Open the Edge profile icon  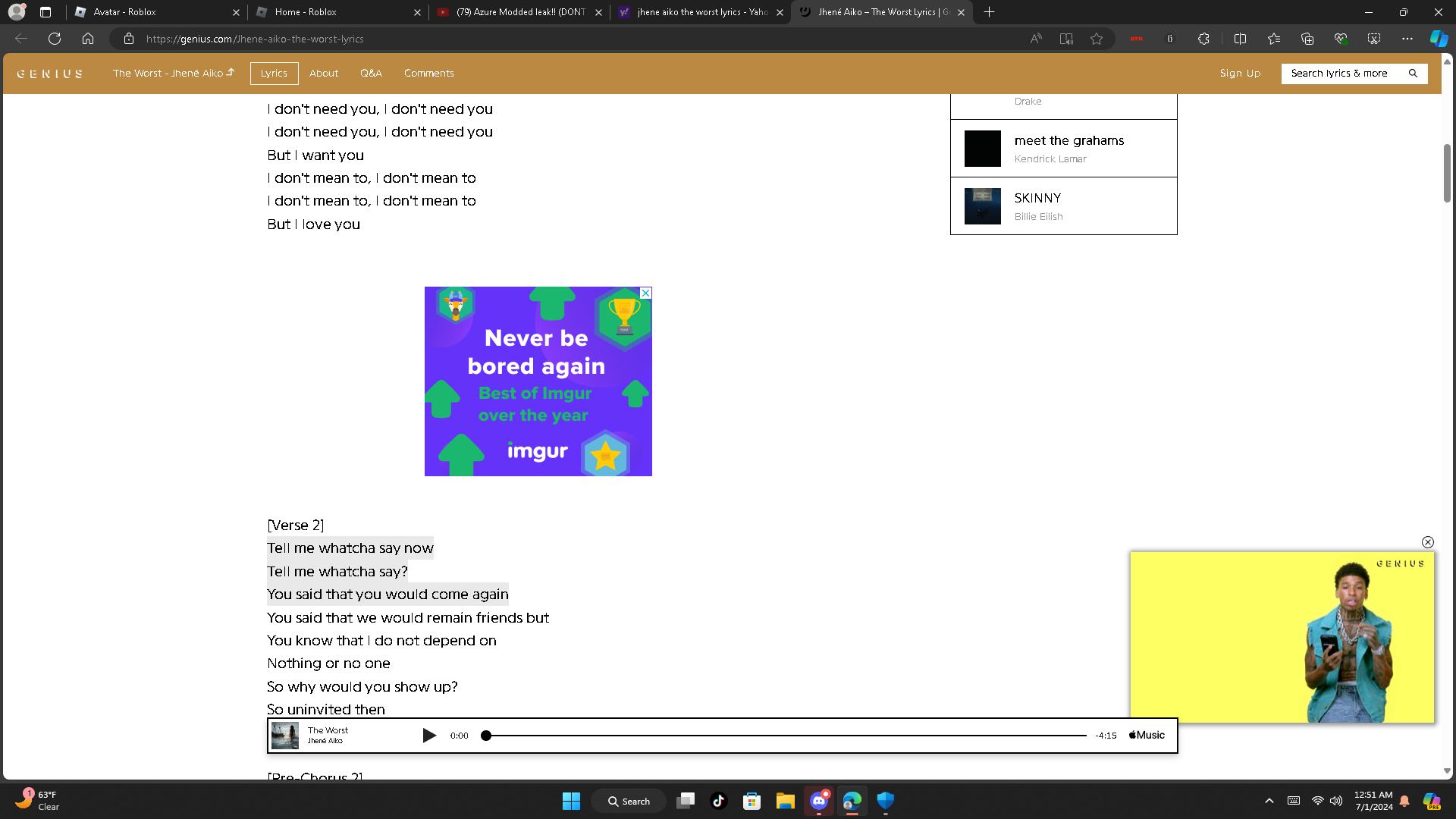17,12
